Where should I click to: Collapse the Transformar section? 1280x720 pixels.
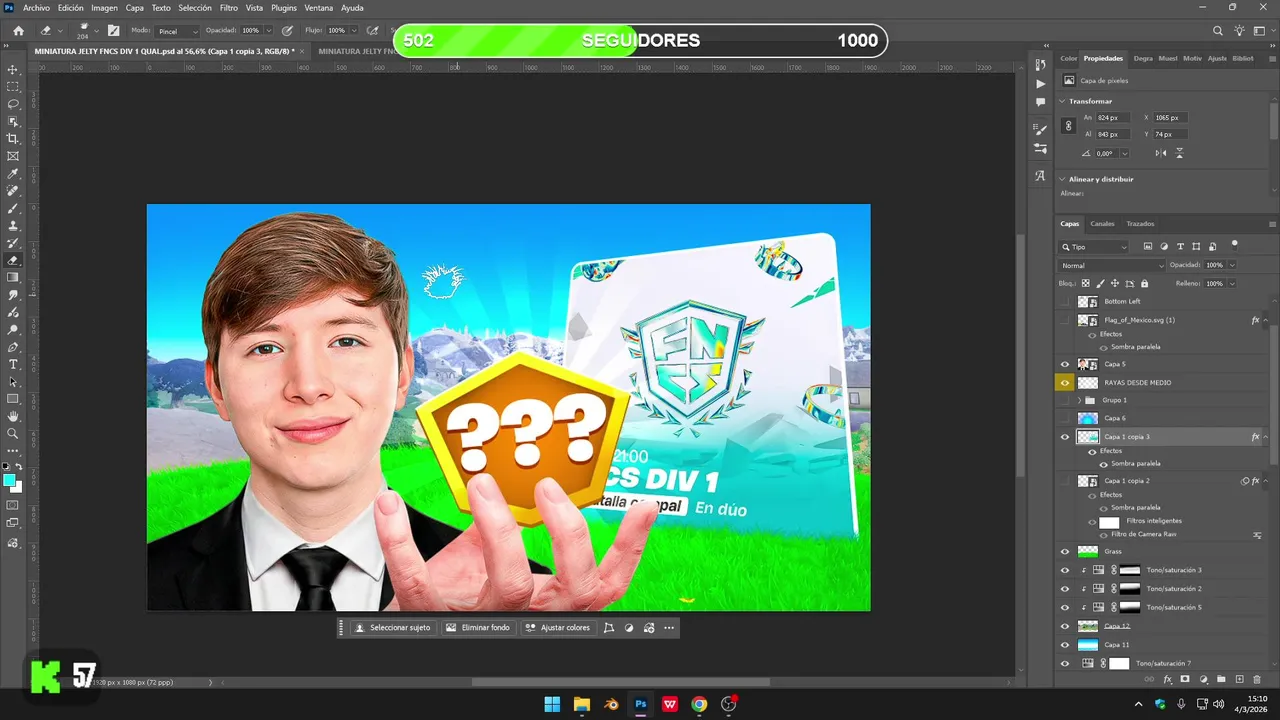1063,101
